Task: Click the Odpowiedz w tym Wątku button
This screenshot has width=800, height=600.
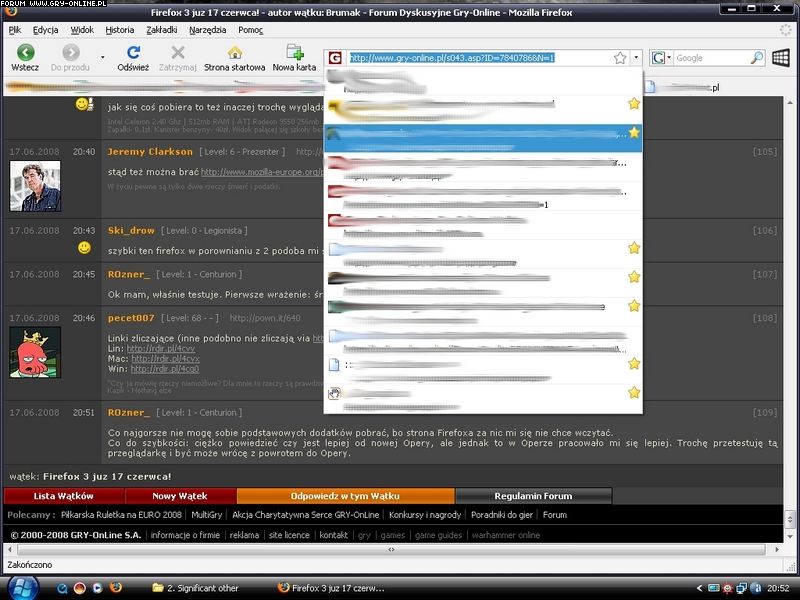Action: [345, 496]
